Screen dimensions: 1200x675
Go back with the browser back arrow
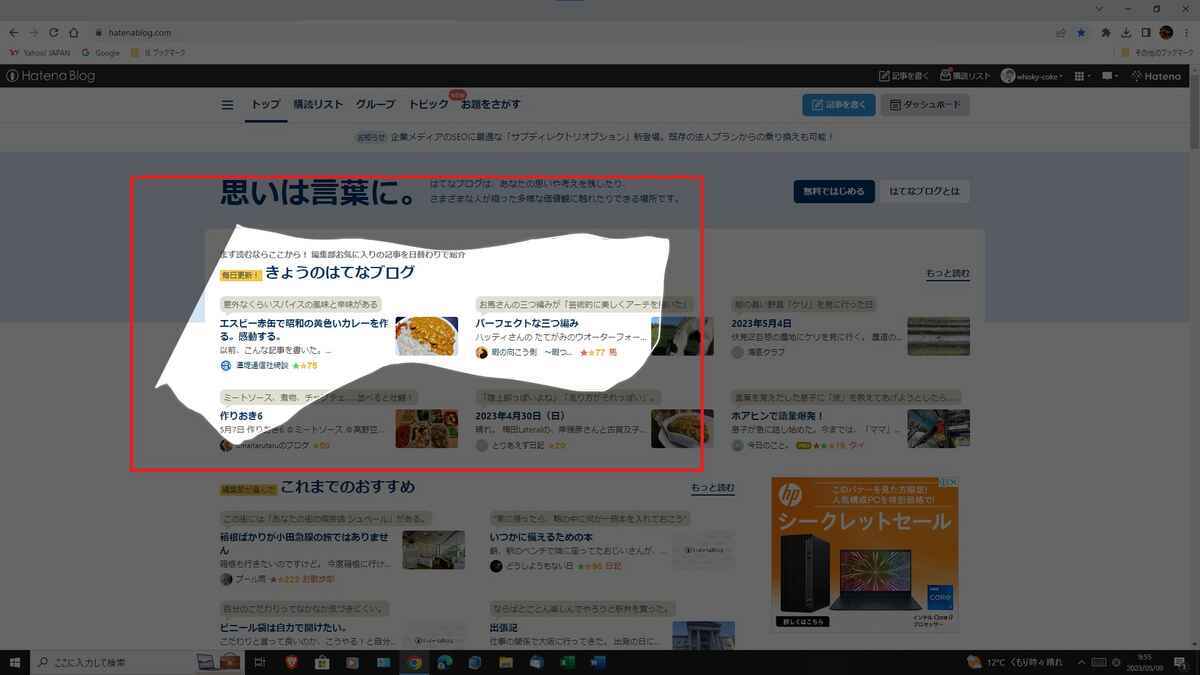pos(14,33)
